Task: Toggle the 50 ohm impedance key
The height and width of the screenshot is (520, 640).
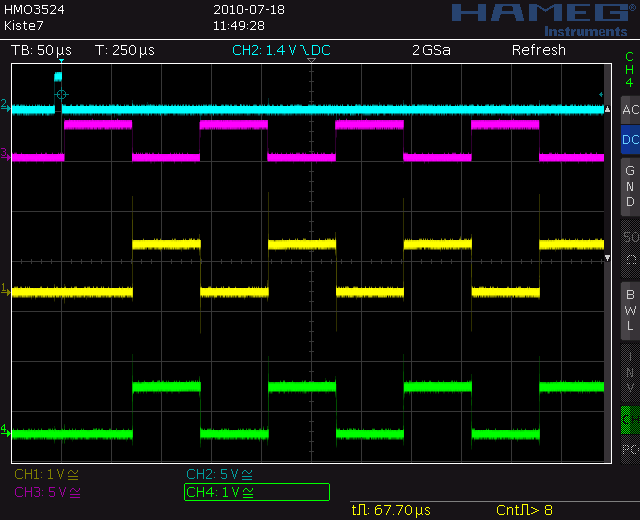Action: [630, 249]
